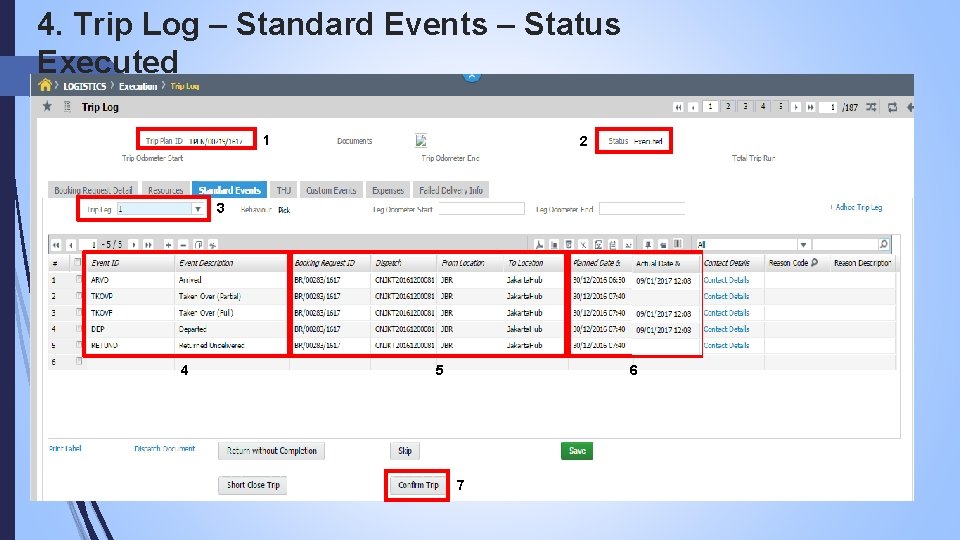Add a row with the plus icon
This screenshot has height=540, width=960.
[x=168, y=245]
